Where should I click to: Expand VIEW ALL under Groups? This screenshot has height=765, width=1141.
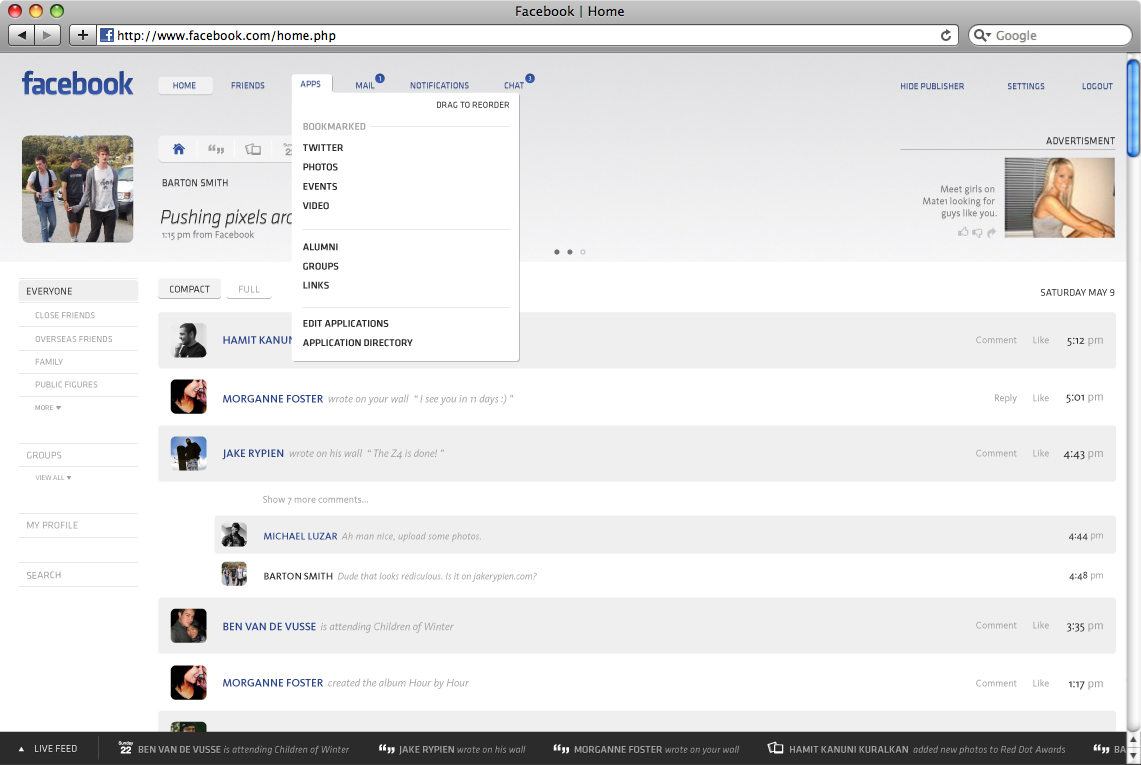pos(53,477)
